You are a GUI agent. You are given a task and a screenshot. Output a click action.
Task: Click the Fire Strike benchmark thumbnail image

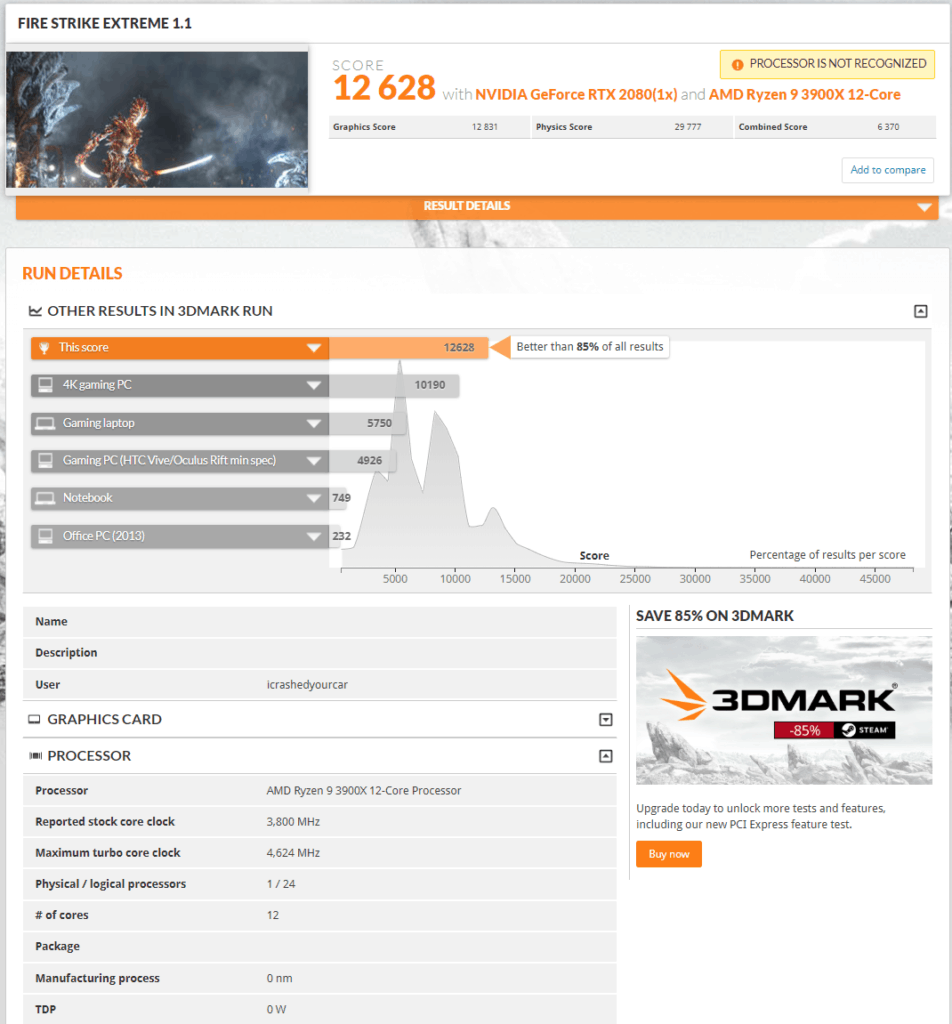pos(158,119)
